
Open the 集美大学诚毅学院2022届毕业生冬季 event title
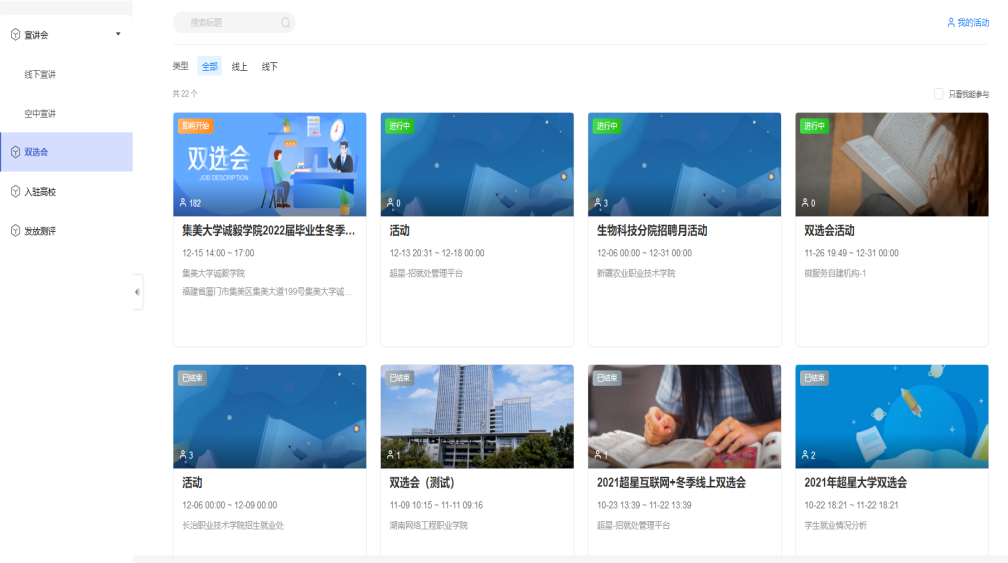pyautogui.click(x=268, y=230)
